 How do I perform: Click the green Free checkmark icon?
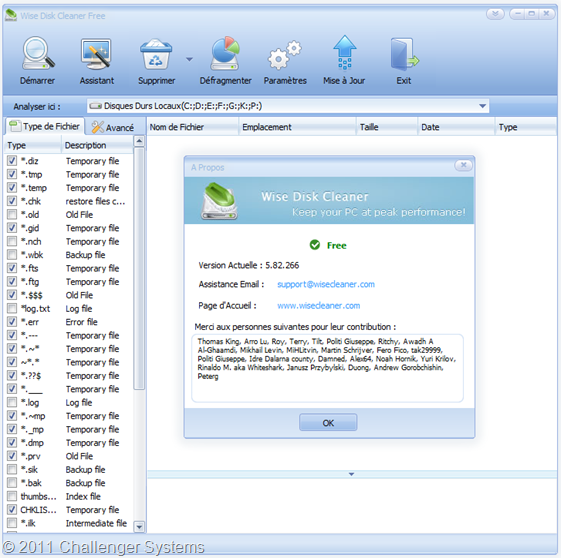click(315, 245)
